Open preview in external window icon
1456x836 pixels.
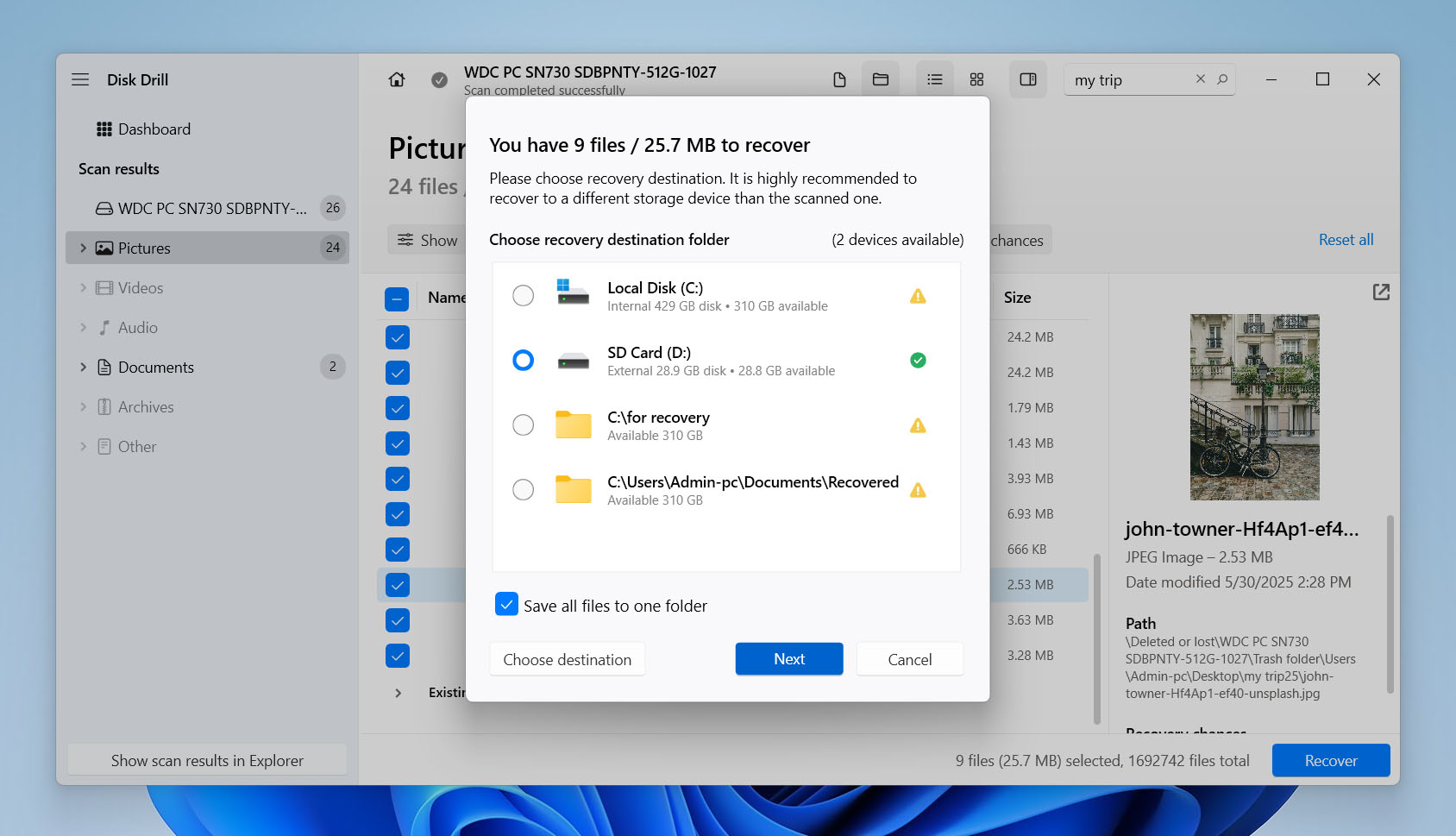click(x=1381, y=292)
